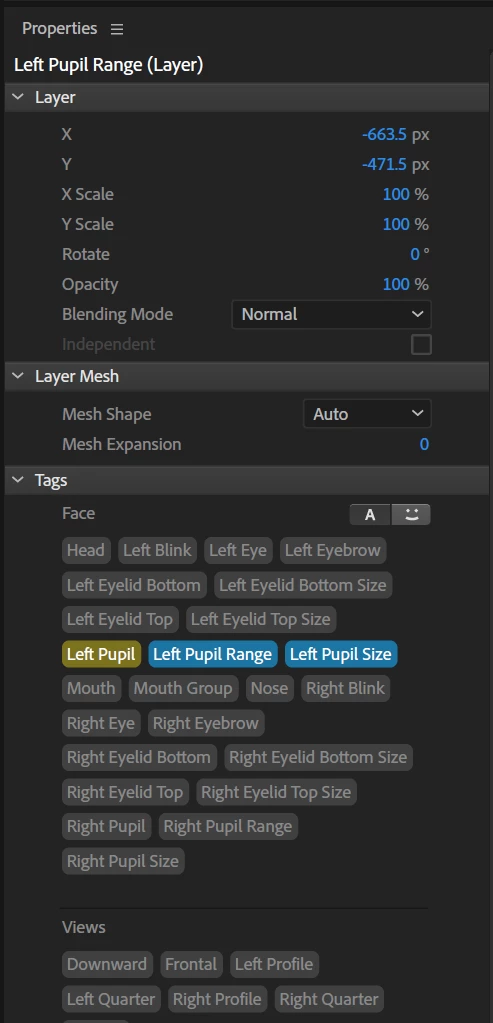The height and width of the screenshot is (1023, 493).
Task: Open the Blending Mode dropdown
Action: click(331, 314)
